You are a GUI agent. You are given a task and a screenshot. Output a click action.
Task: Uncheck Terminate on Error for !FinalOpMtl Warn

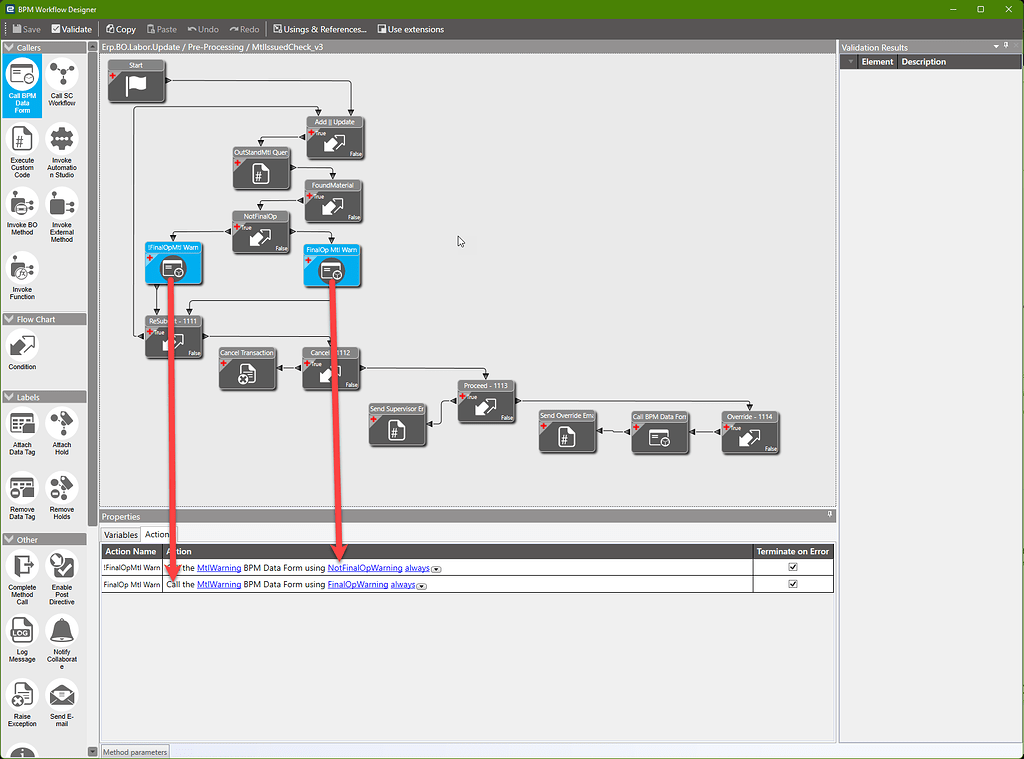pyautogui.click(x=792, y=566)
